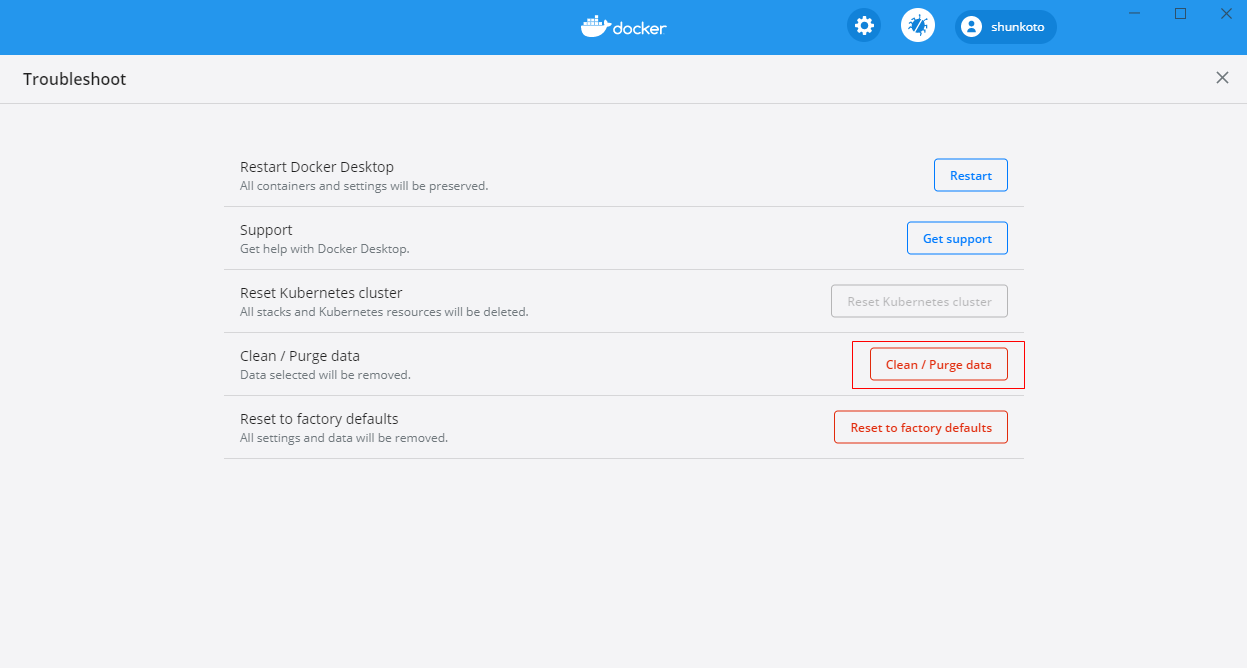Click the Docker whale logo
The width and height of the screenshot is (1247, 668).
tap(597, 27)
